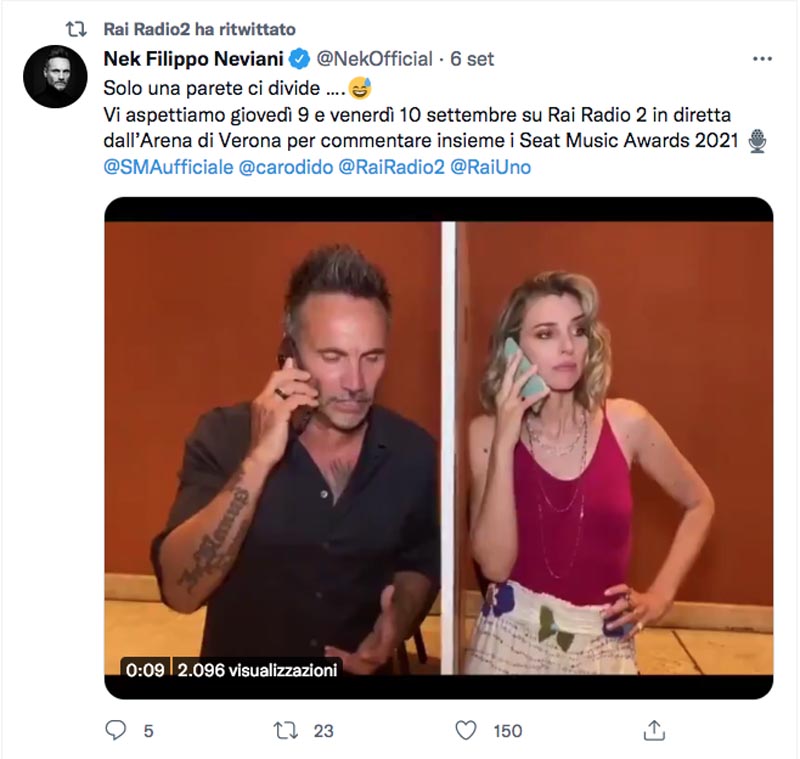Open the @RaiRadio2 mention
The height and width of the screenshot is (759, 800).
[392, 167]
